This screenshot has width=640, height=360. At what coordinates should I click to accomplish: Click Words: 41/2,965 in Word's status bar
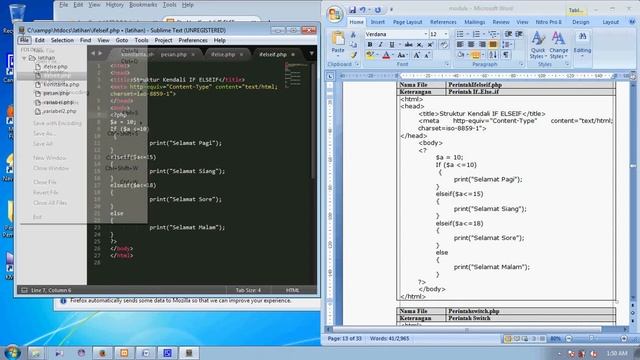point(389,338)
